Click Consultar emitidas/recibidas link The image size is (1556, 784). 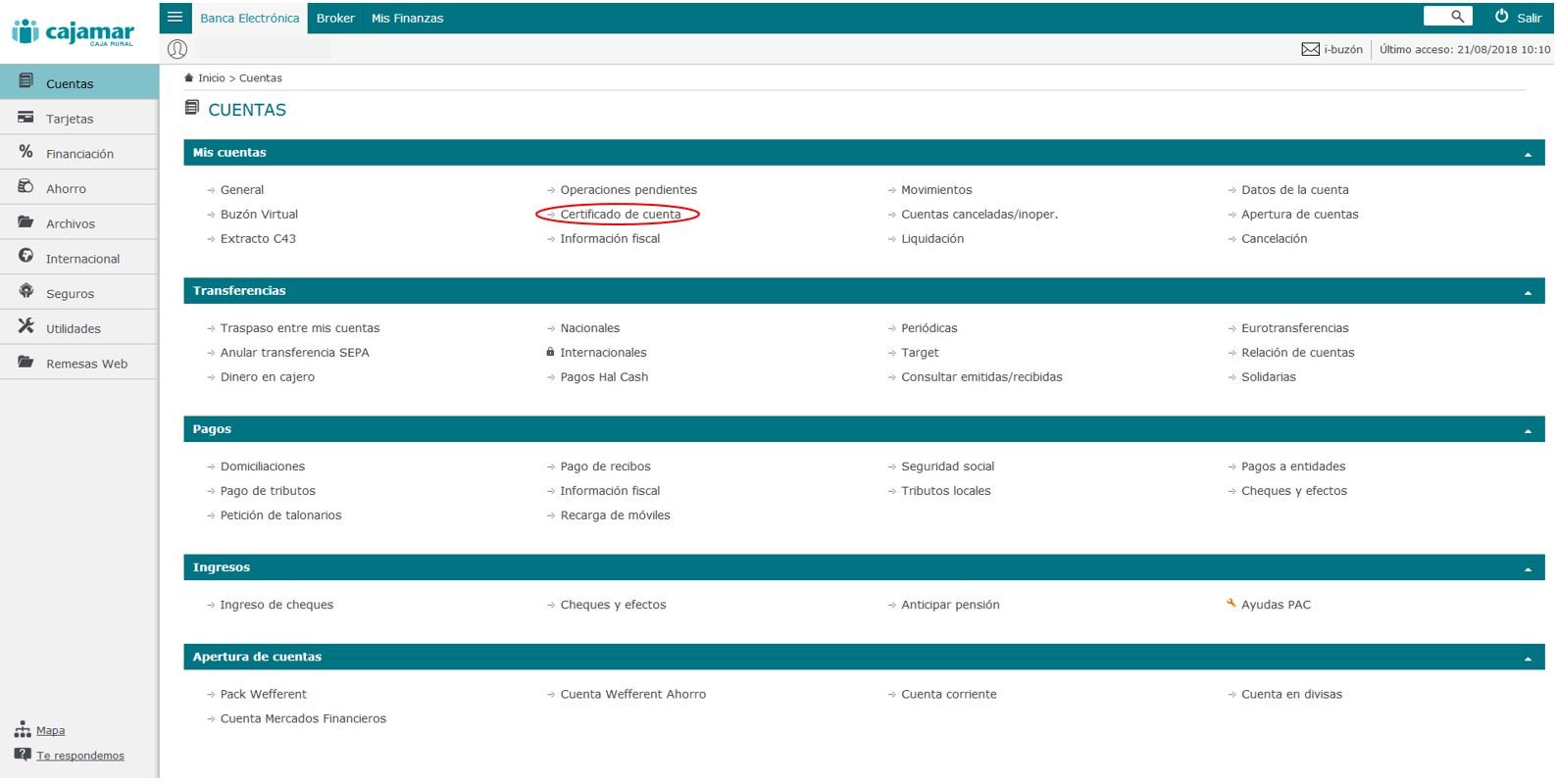981,376
